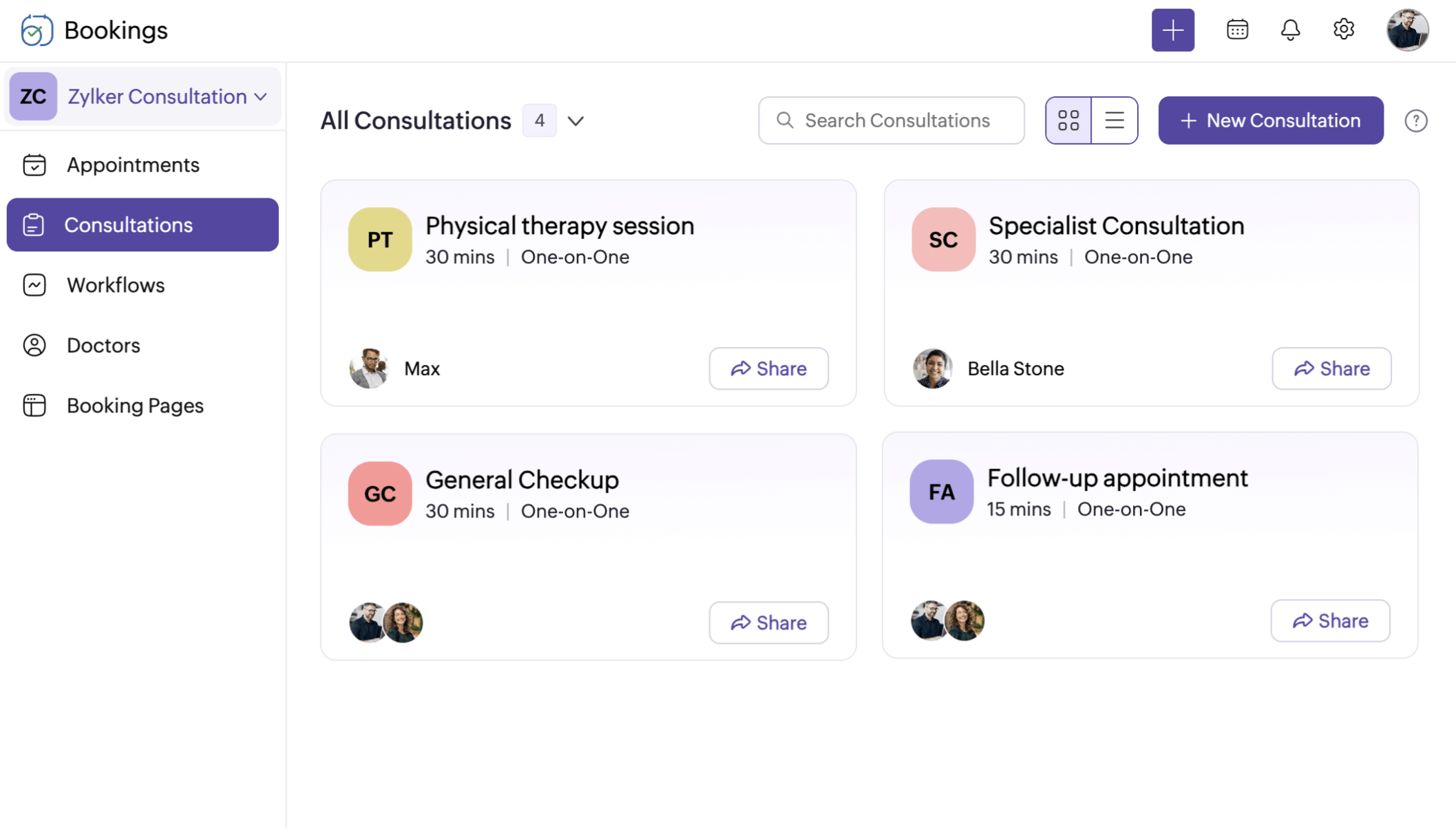The height and width of the screenshot is (829, 1456).
Task: Click the PT badge on Physical therapy card
Action: pos(379,240)
